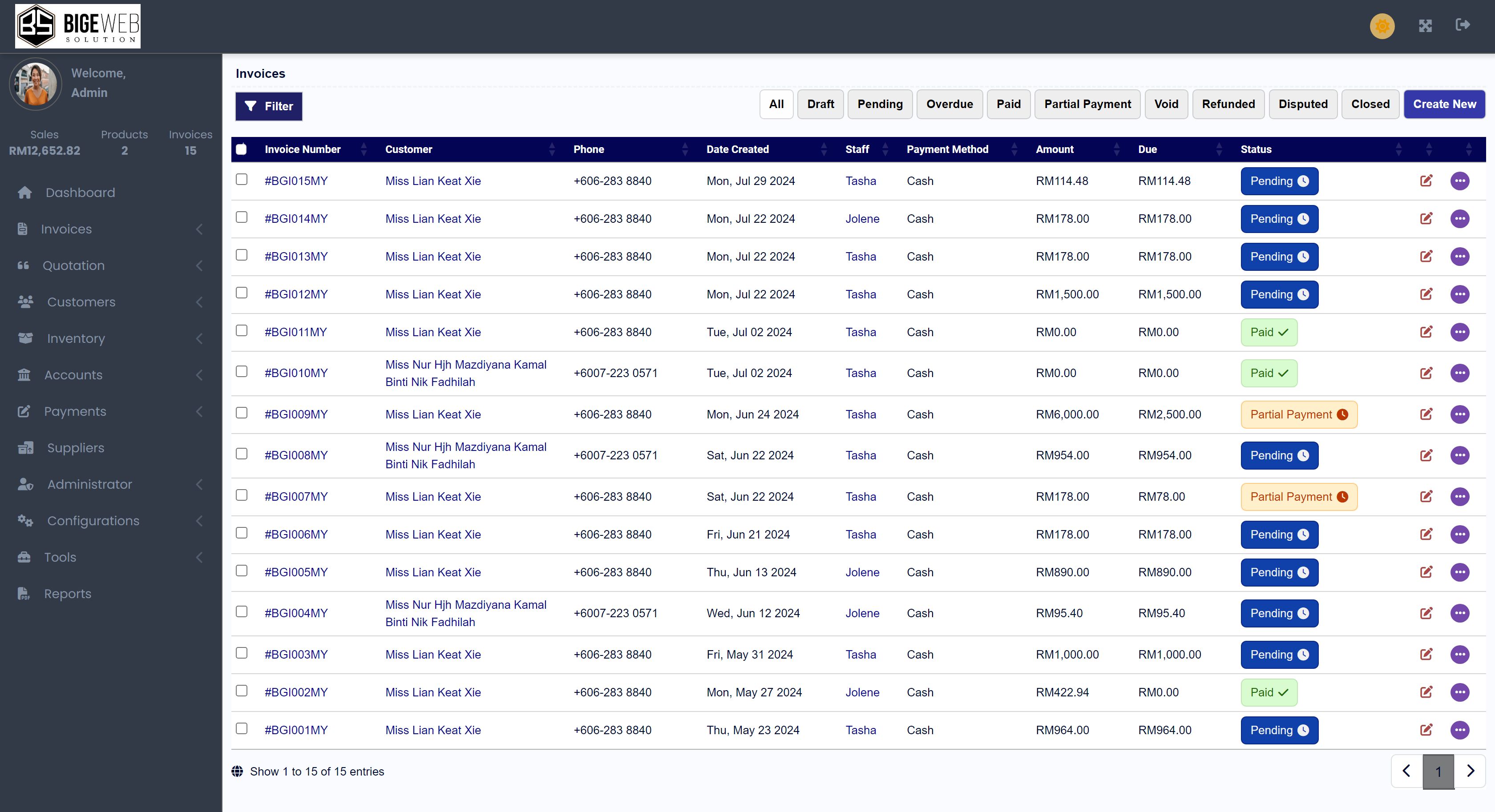This screenshot has width=1495, height=812.
Task: Expand the Configurations sidebar menu
Action: tap(93, 521)
